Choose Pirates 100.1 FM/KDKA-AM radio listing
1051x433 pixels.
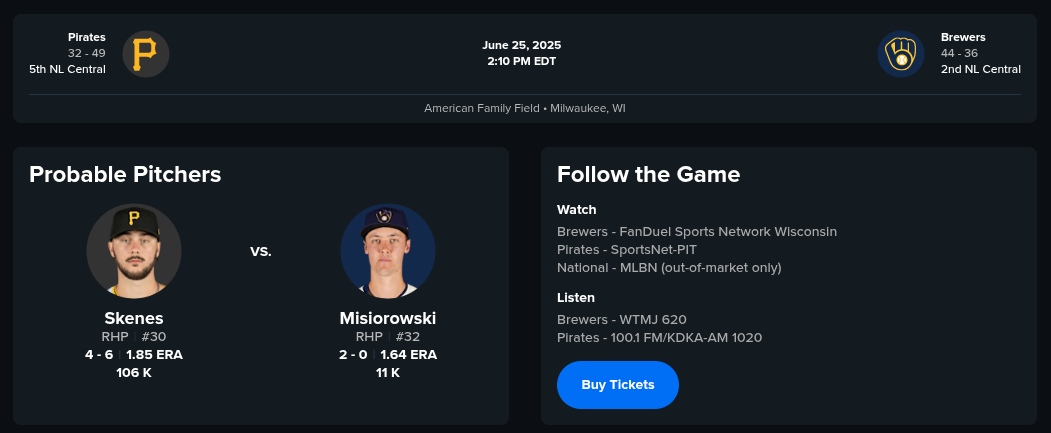(x=659, y=337)
